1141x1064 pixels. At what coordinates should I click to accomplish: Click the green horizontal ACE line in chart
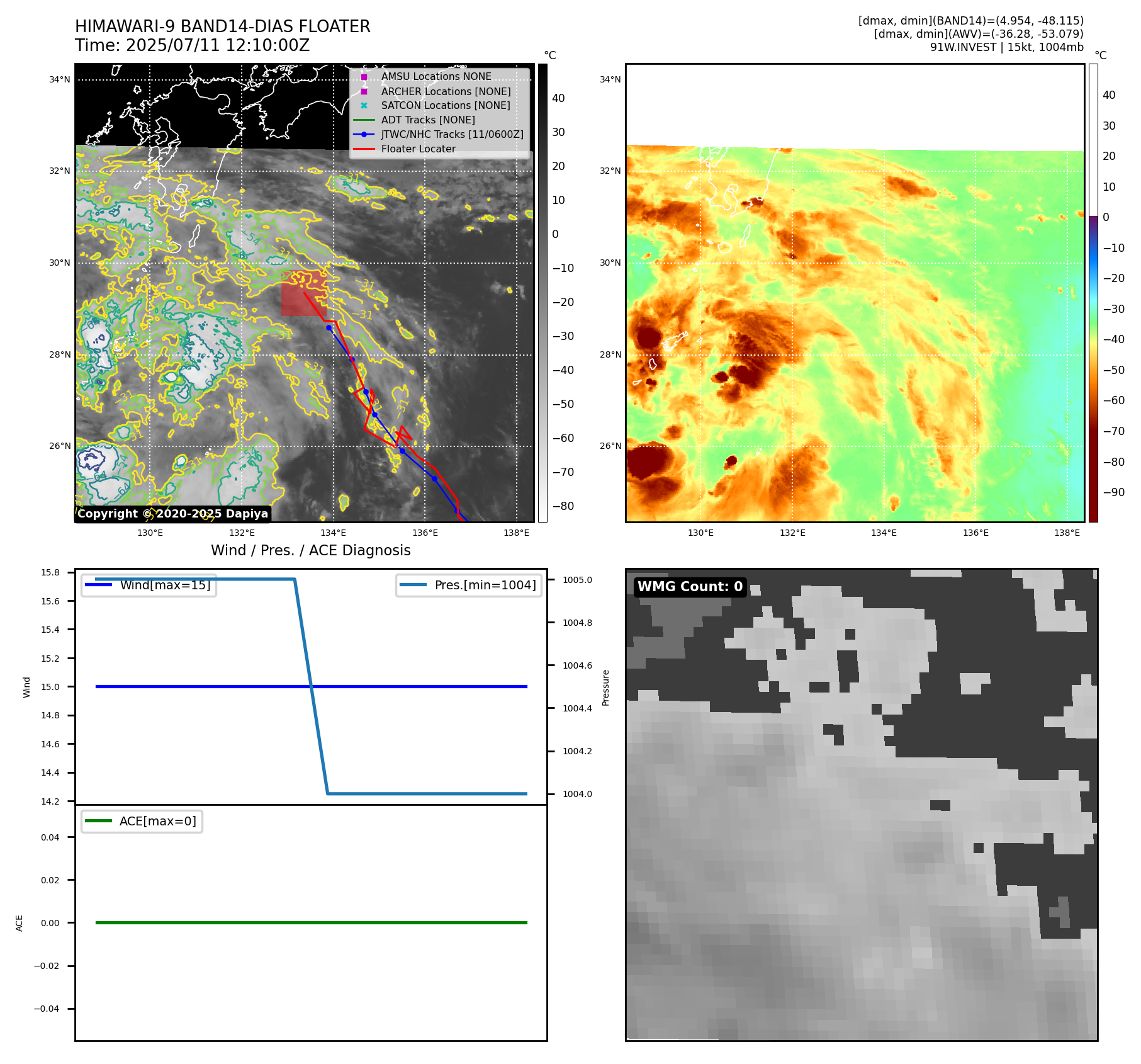pyautogui.click(x=311, y=922)
